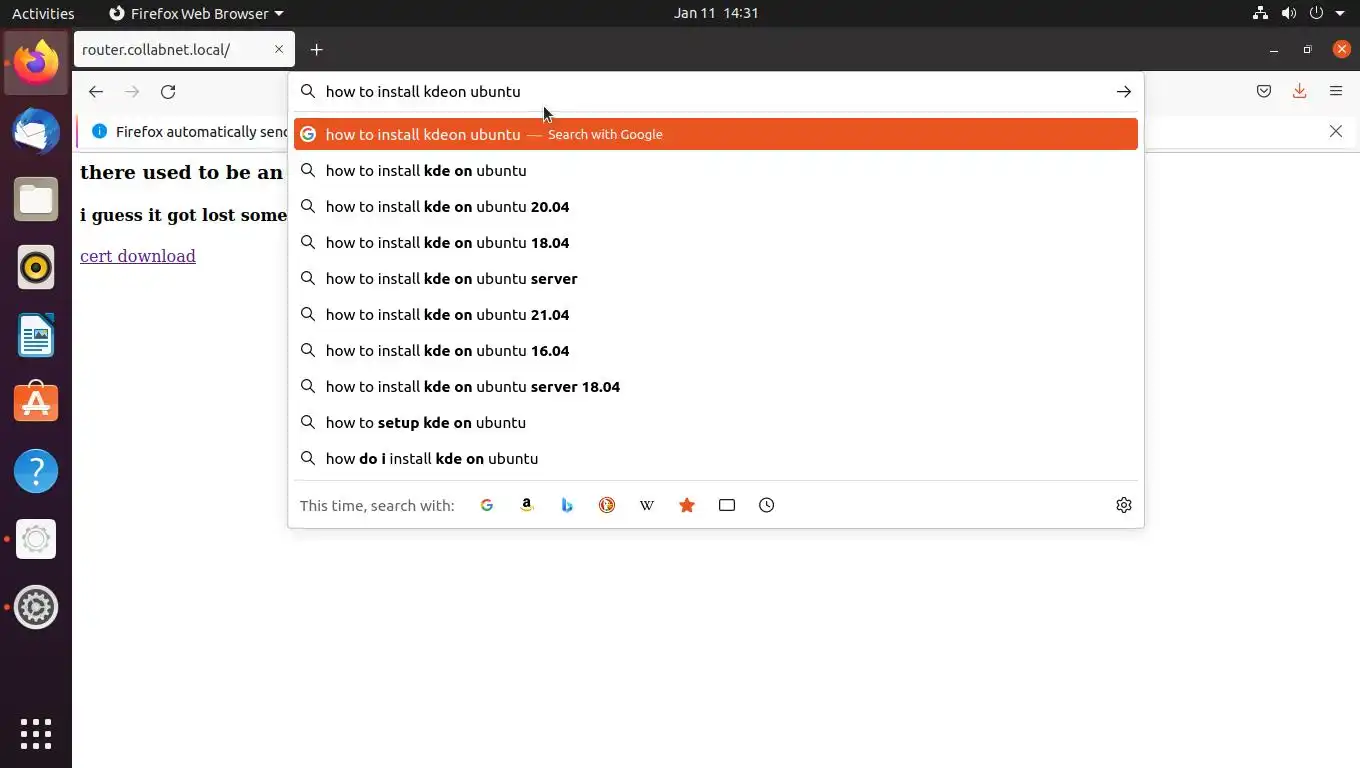1360x768 pixels.
Task: Close the router.collabnet.local tab
Action: tap(279, 49)
